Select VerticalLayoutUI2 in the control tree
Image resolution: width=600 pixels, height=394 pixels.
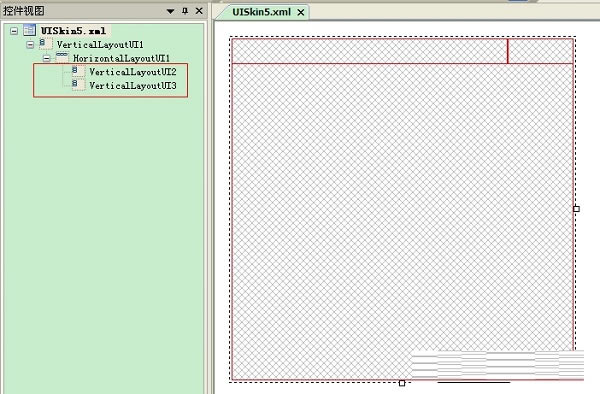click(133, 72)
